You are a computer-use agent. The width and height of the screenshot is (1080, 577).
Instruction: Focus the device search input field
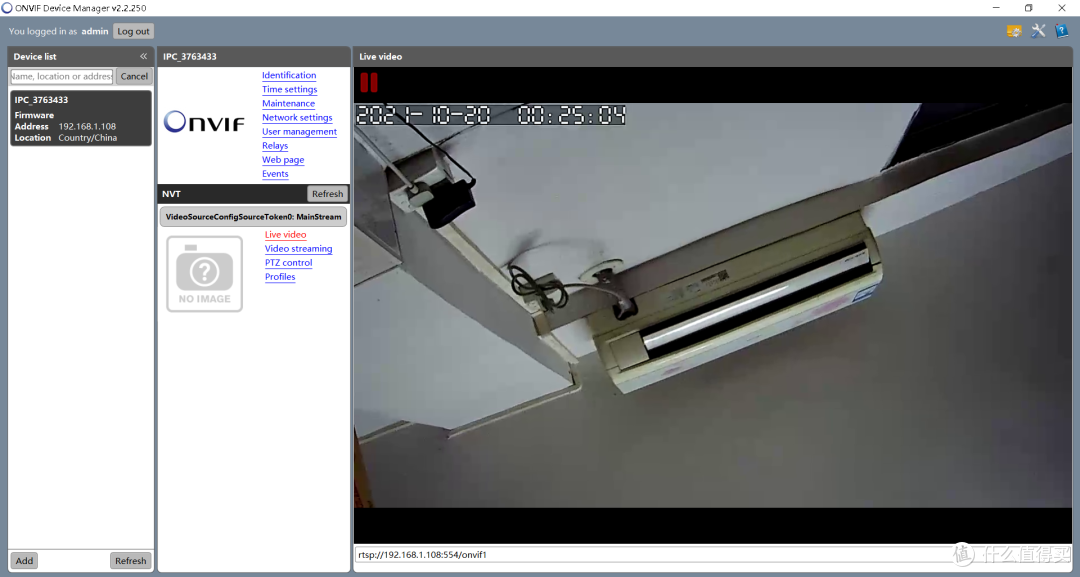tap(62, 76)
